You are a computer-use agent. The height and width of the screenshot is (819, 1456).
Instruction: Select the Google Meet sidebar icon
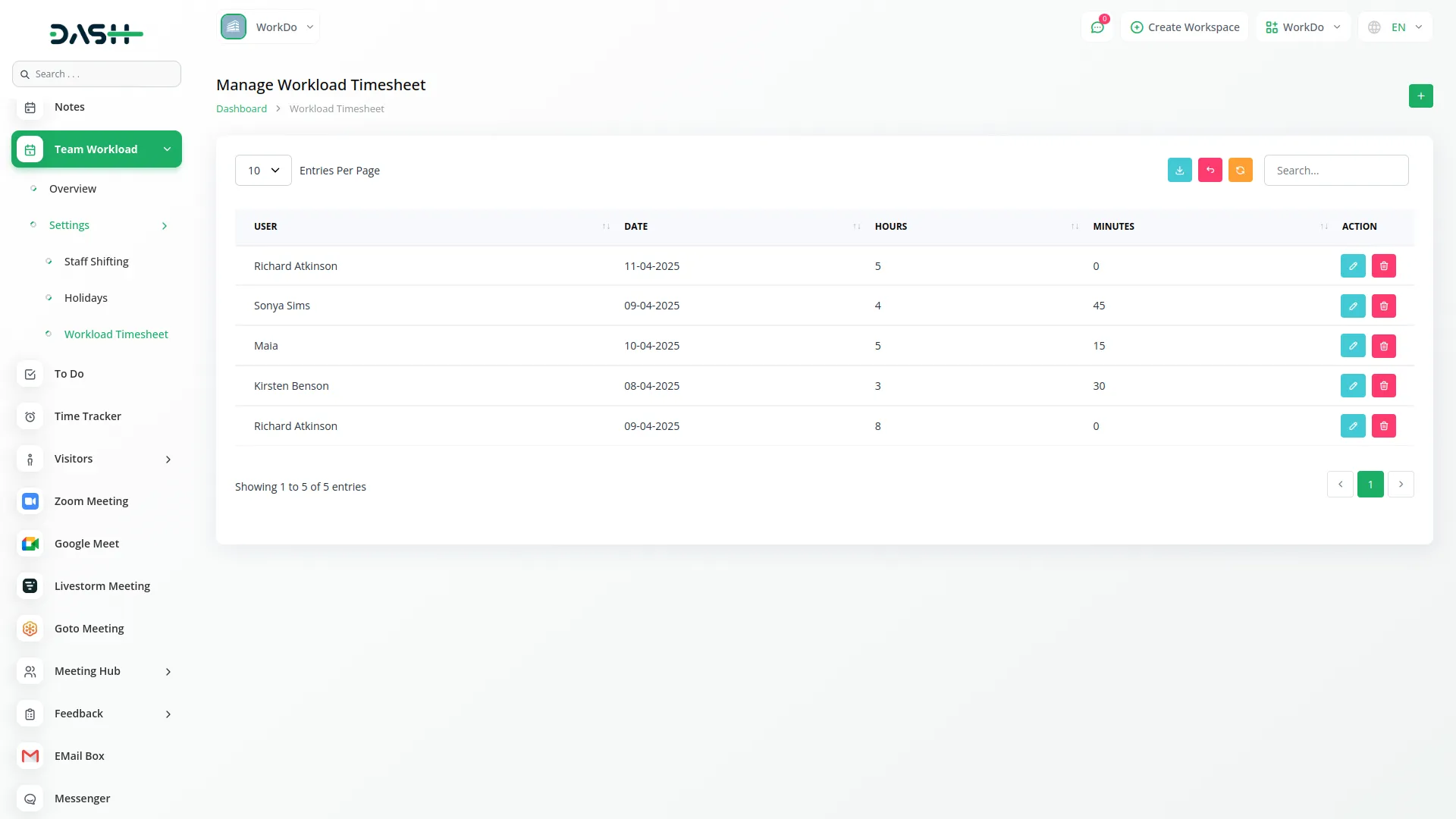point(30,544)
